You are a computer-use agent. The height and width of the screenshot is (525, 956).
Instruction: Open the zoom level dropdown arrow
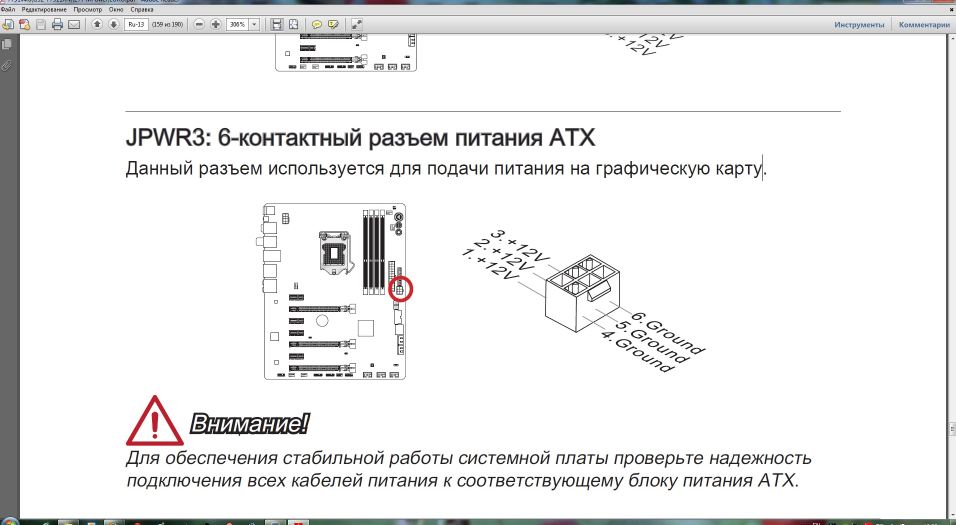pos(254,23)
